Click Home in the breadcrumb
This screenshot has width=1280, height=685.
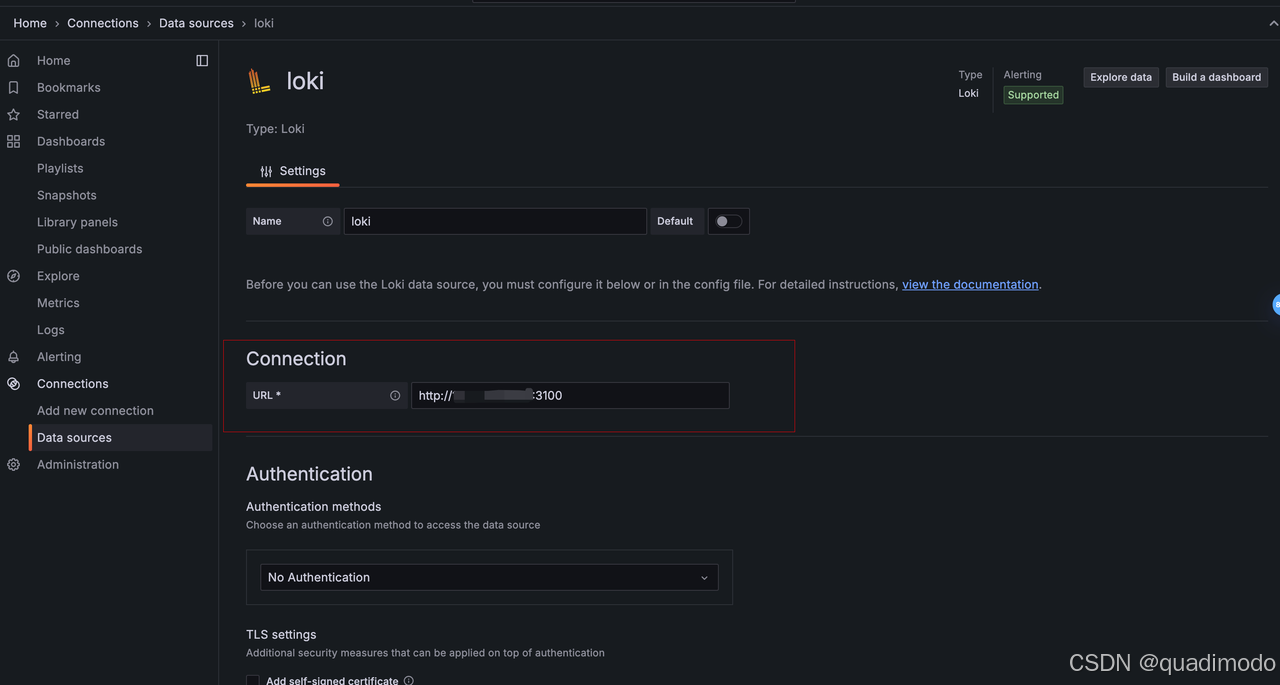[30, 23]
